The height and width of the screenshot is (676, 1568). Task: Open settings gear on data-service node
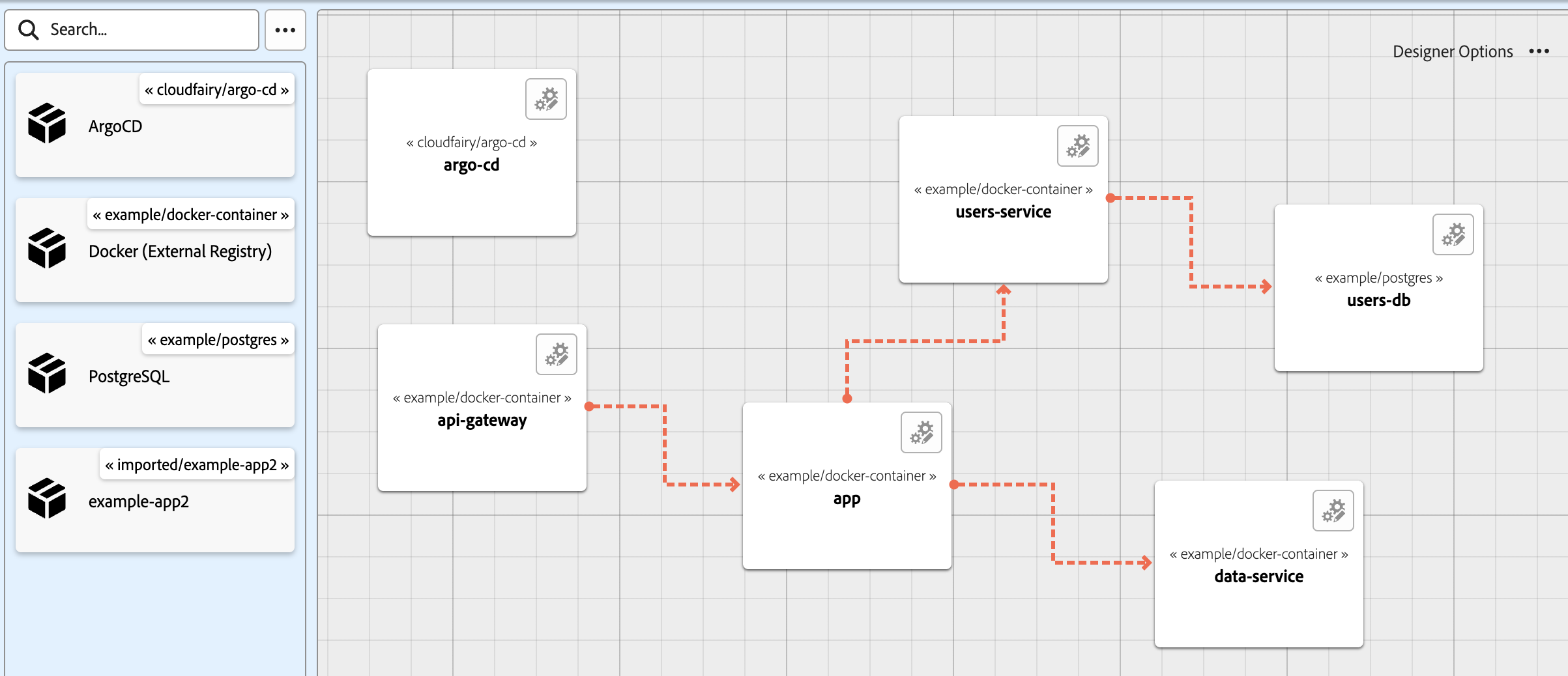pos(1333,511)
